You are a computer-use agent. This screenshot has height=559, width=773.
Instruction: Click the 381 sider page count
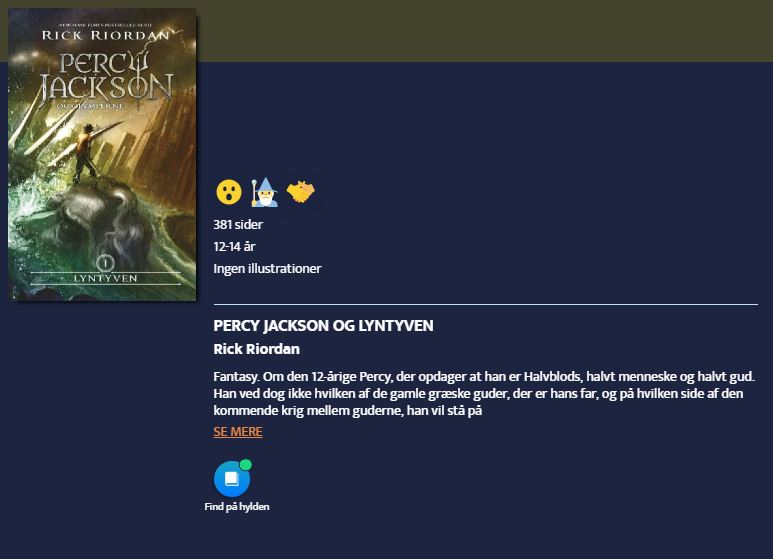tap(238, 224)
